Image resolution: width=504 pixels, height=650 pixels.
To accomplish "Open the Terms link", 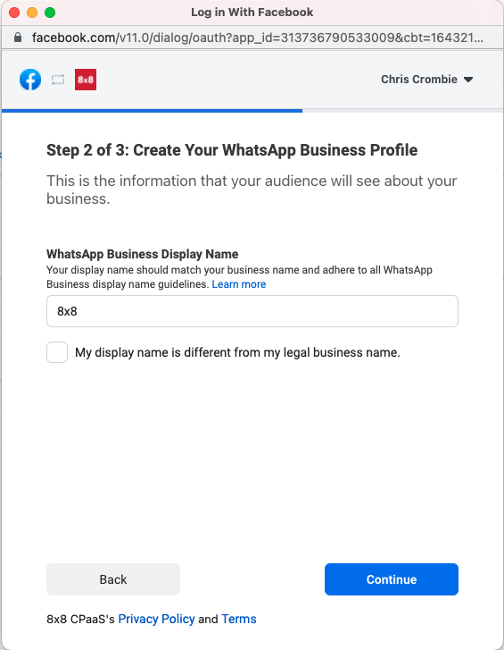I will tap(239, 619).
